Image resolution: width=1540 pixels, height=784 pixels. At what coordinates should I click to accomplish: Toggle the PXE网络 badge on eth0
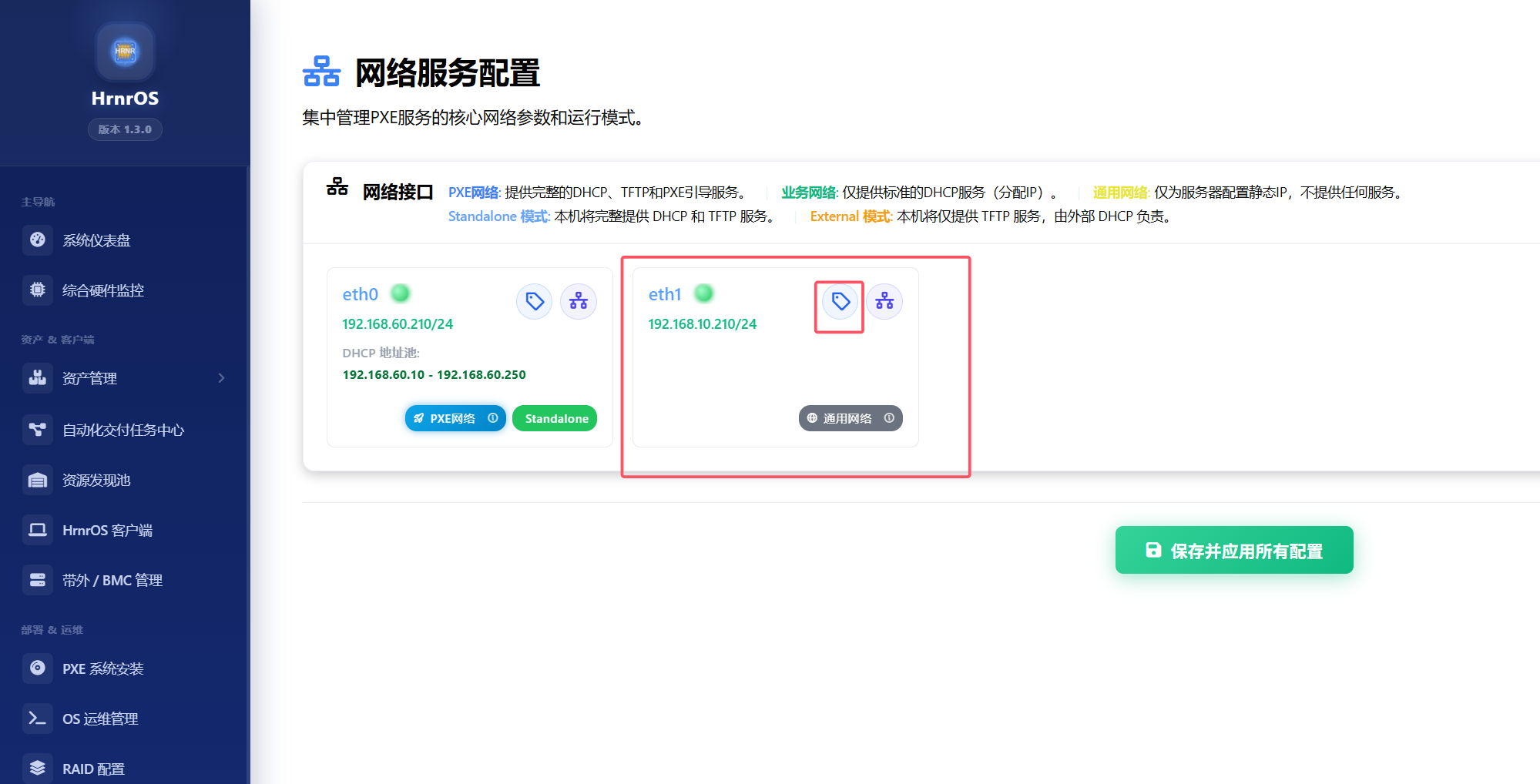click(x=455, y=418)
